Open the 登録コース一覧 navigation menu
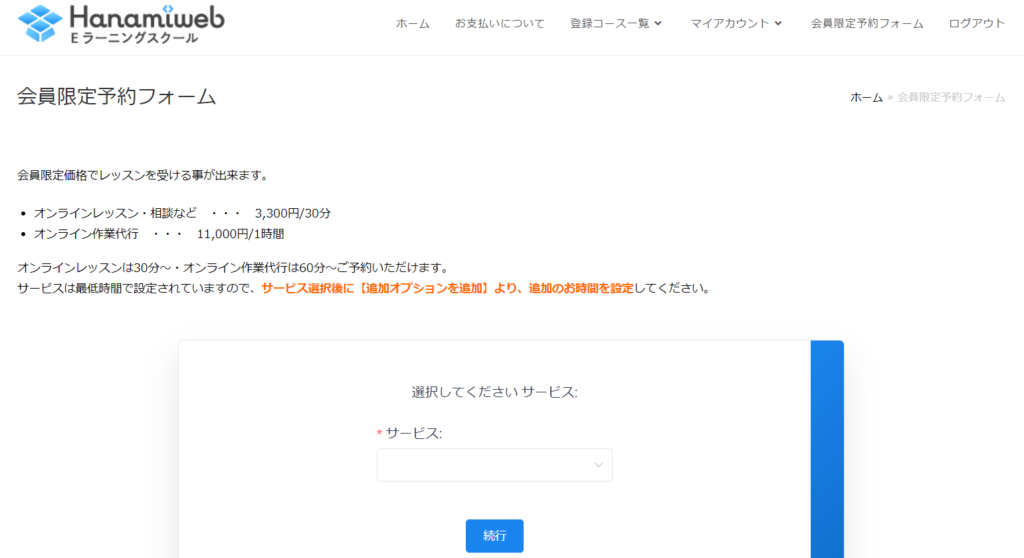 [x=609, y=24]
